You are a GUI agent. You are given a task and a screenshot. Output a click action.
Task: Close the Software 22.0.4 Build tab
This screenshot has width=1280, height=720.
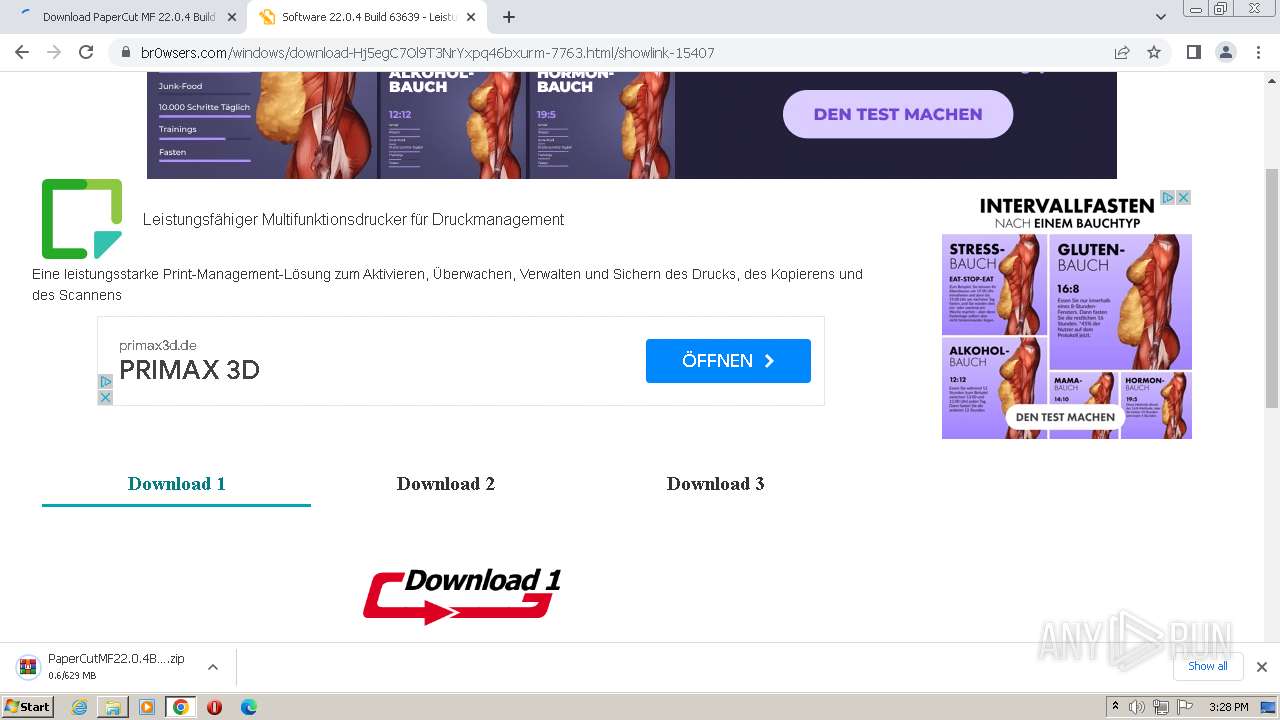coord(471,17)
